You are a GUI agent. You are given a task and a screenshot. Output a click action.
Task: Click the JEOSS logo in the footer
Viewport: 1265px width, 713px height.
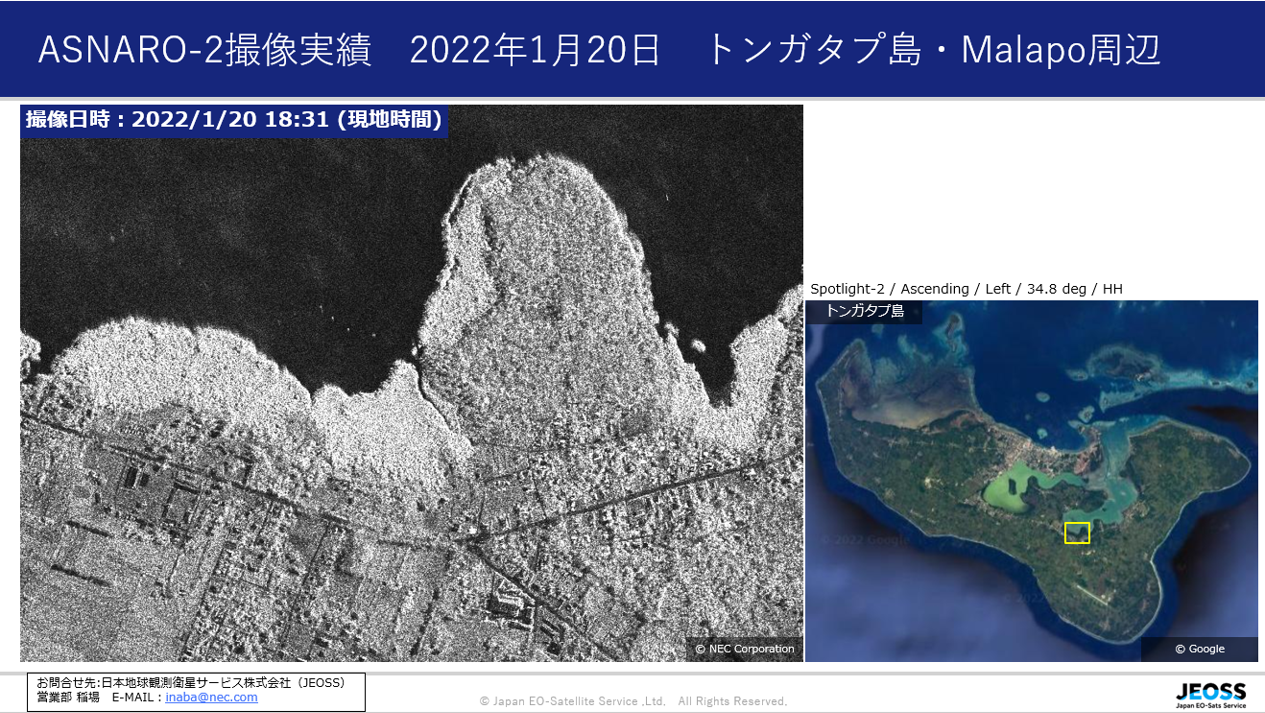(1210, 690)
